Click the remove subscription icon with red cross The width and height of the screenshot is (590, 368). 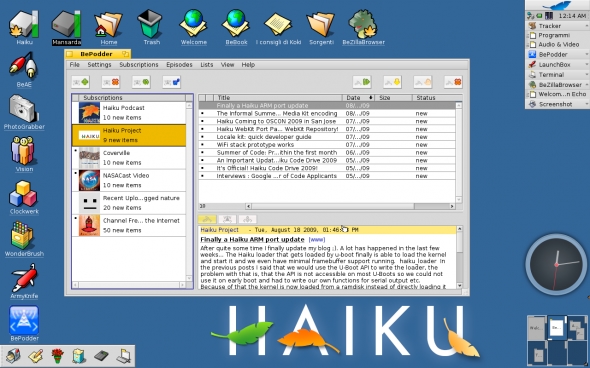(111, 82)
